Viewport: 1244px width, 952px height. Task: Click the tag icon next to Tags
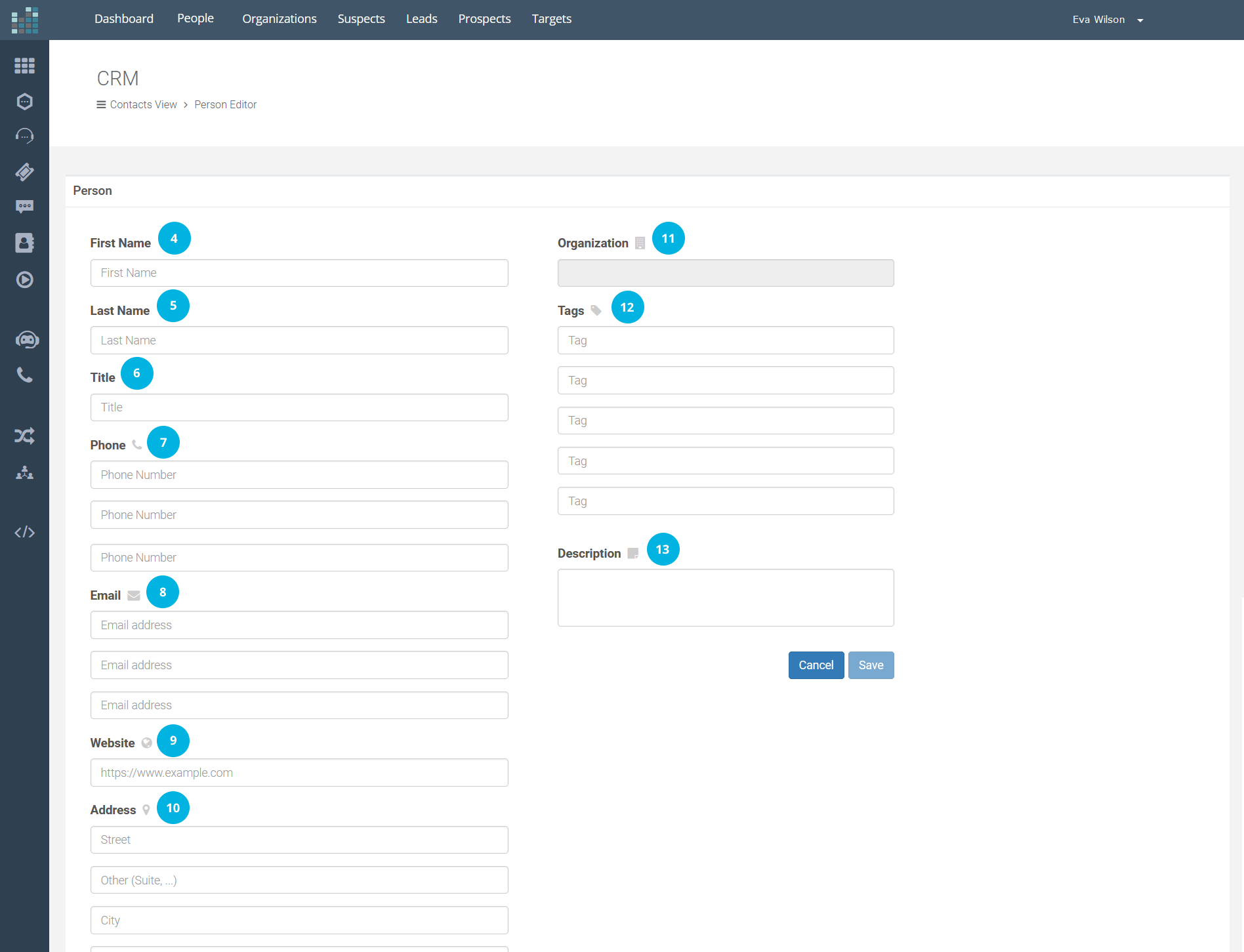pos(596,310)
